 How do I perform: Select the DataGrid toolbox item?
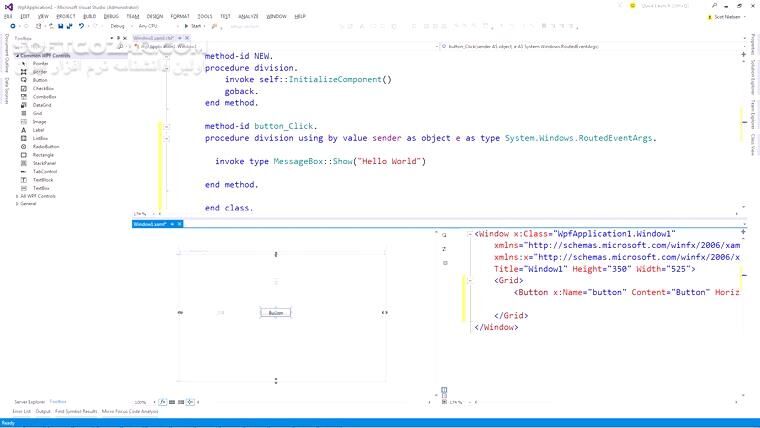[x=42, y=105]
